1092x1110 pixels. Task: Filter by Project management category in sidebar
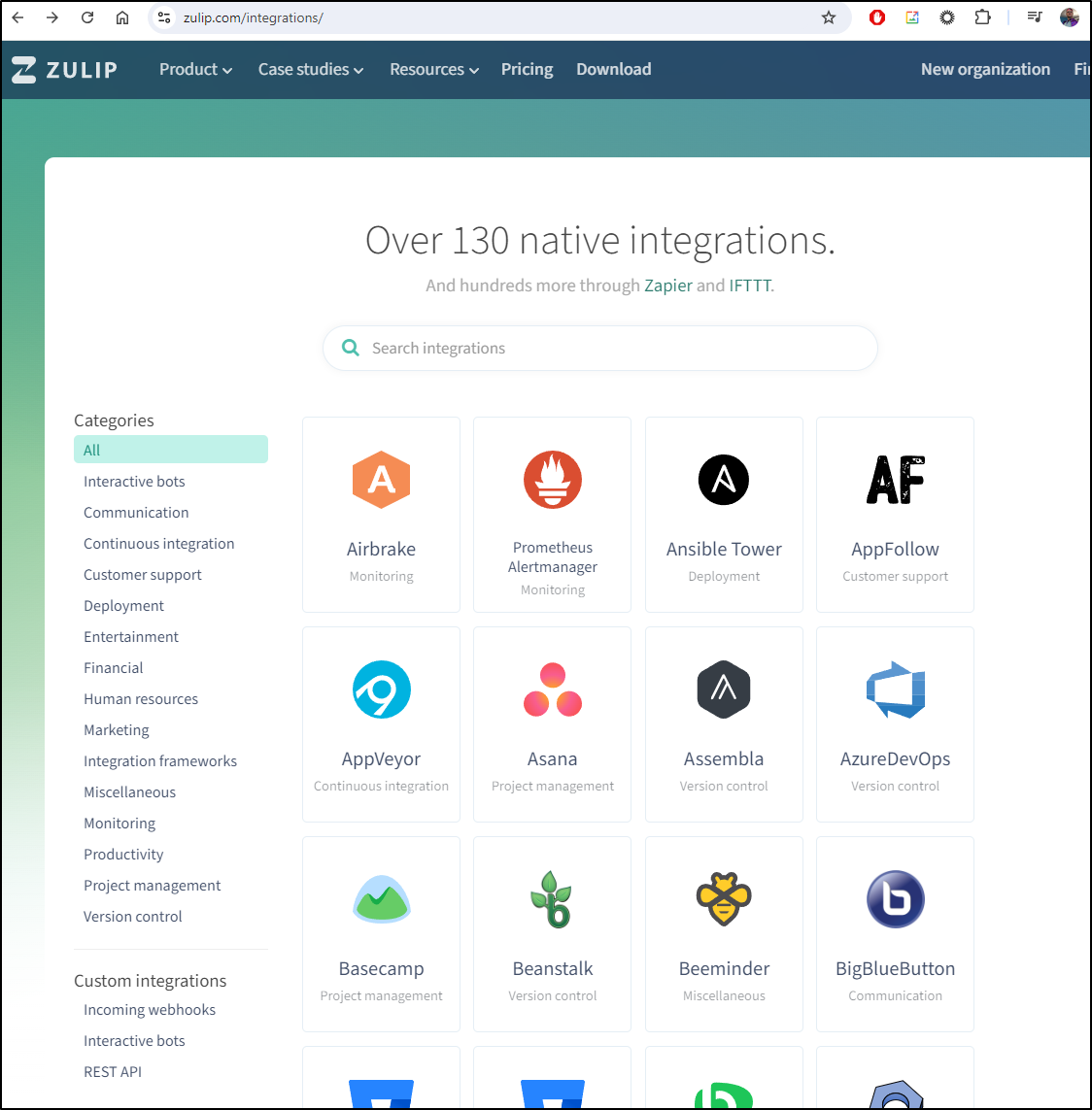(153, 886)
